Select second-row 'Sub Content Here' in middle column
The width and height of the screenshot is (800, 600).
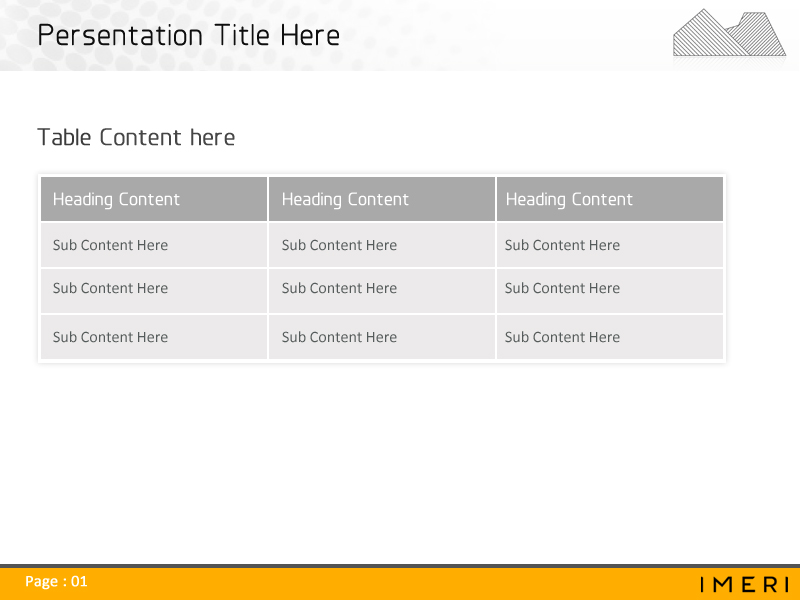339,288
